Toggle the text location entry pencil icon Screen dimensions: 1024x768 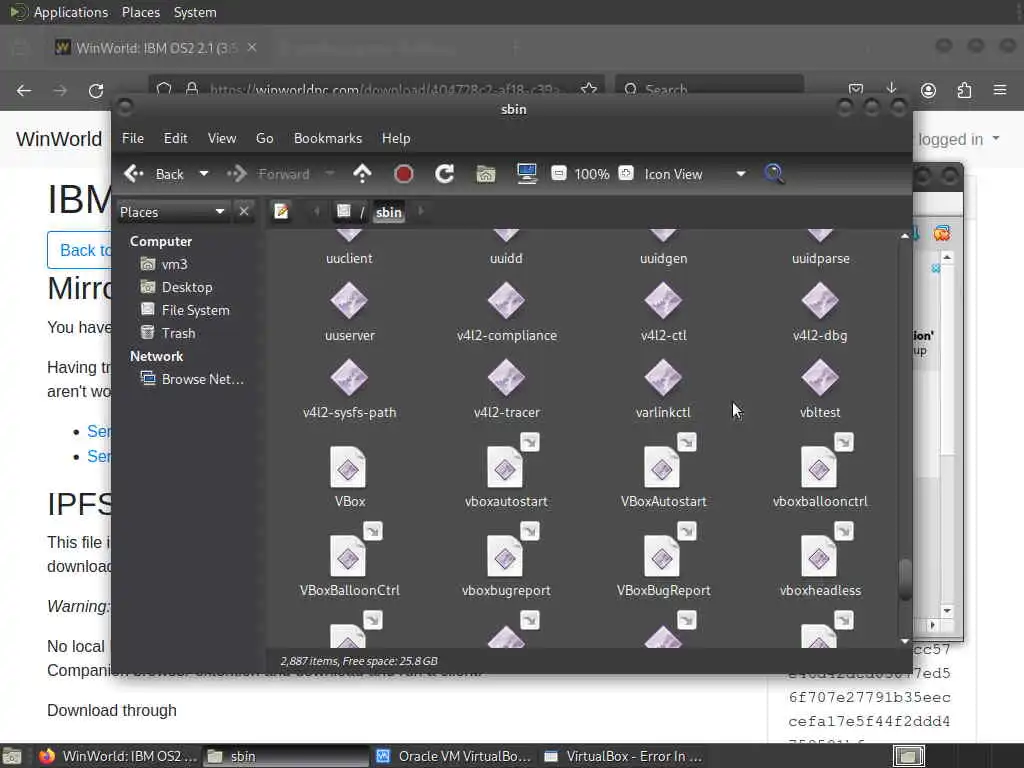tap(281, 212)
